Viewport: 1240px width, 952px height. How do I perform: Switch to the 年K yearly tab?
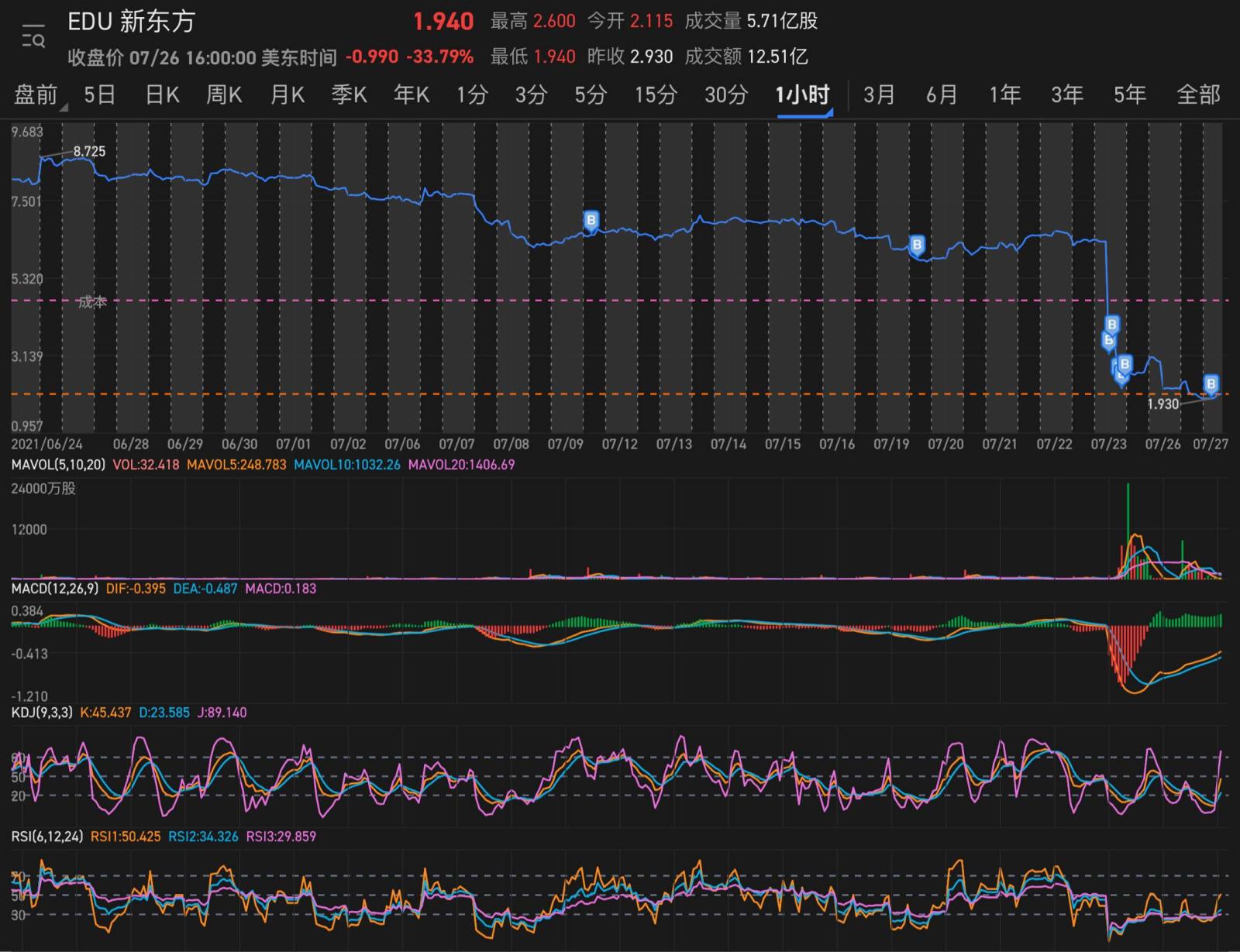(411, 95)
